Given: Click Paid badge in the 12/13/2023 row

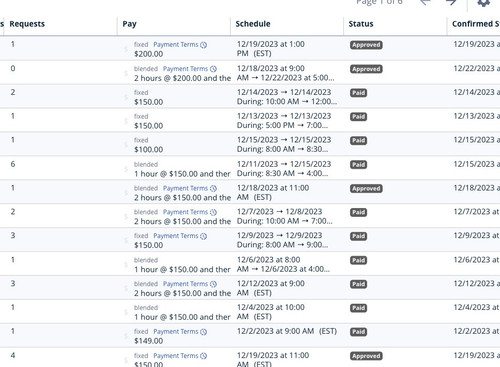Looking at the screenshot, I should click(358, 117).
